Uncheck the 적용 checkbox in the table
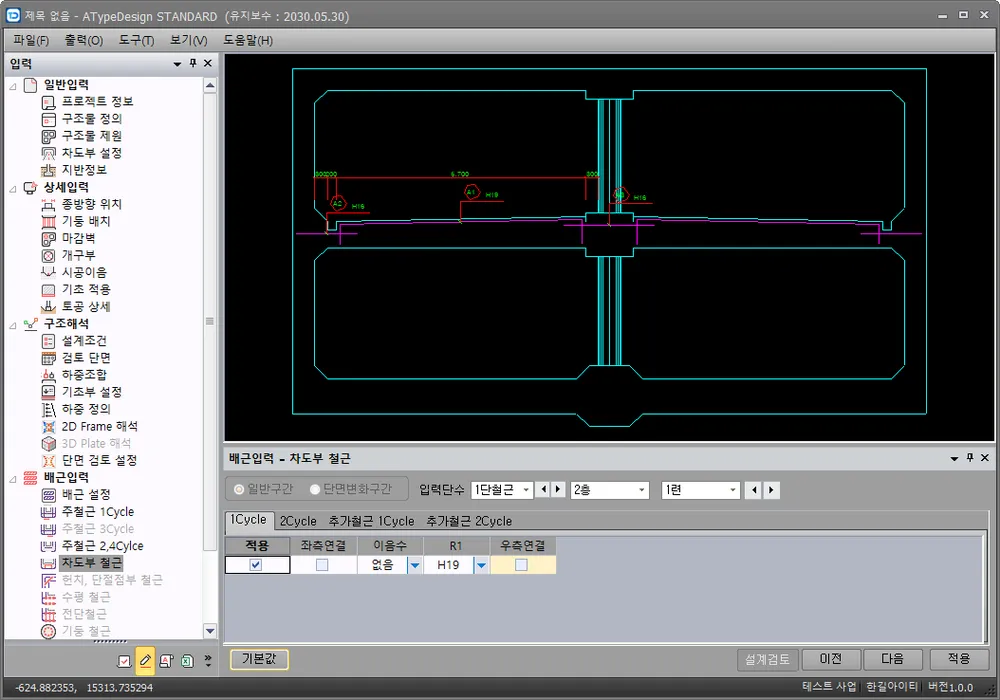Image resolution: width=1000 pixels, height=700 pixels. coord(256,565)
